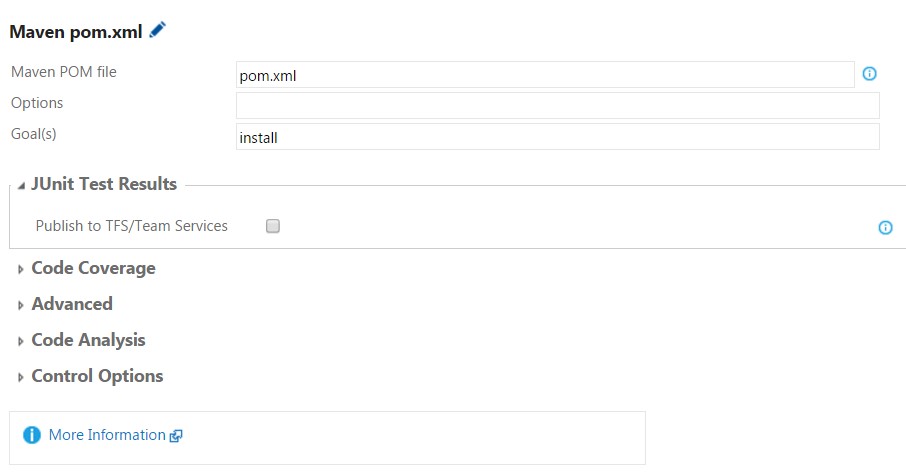The width and height of the screenshot is (906, 473).
Task: Click the Goal(s) field containing install
Action: coord(558,137)
